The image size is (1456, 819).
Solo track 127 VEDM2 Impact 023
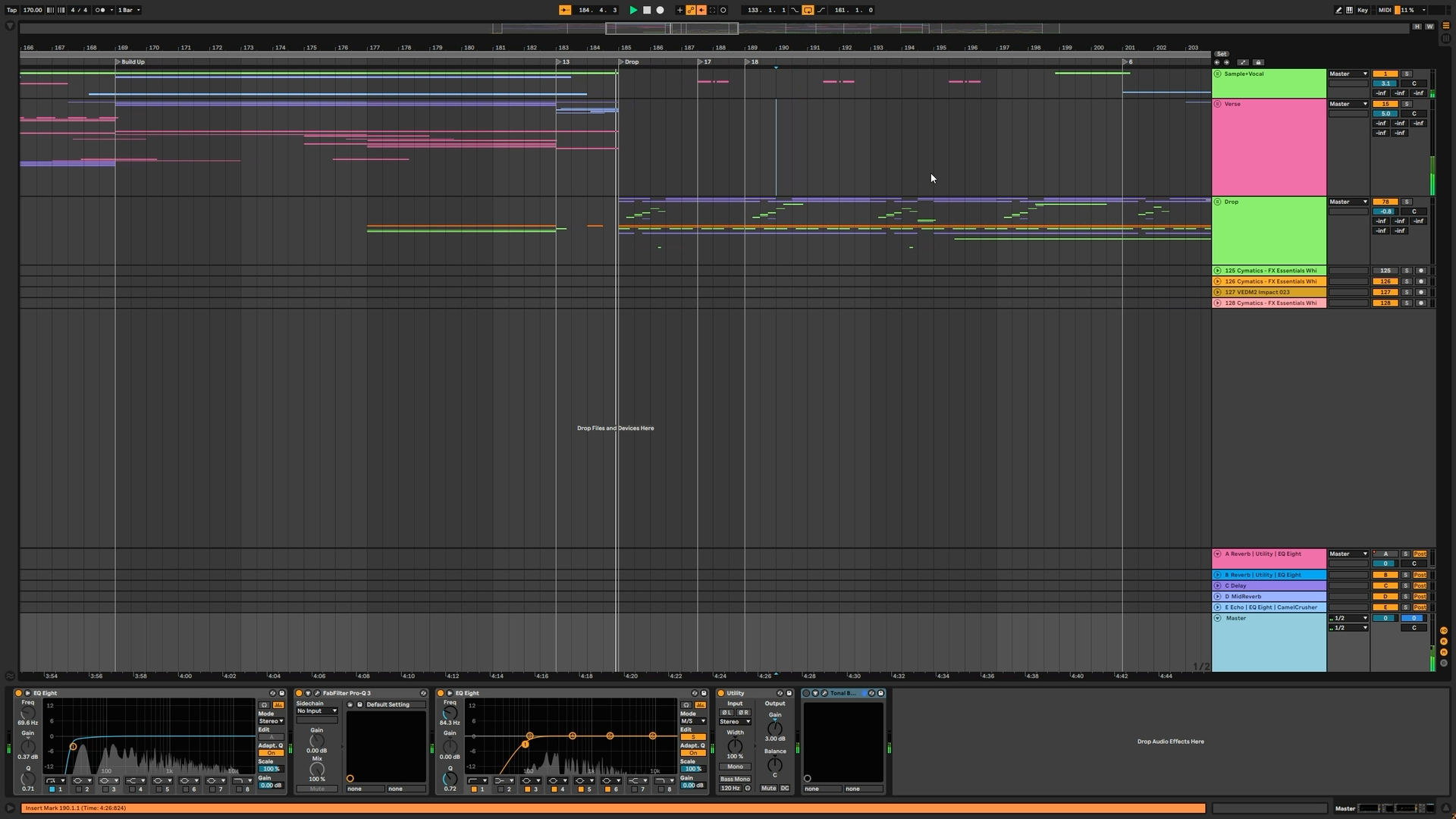pos(1406,292)
